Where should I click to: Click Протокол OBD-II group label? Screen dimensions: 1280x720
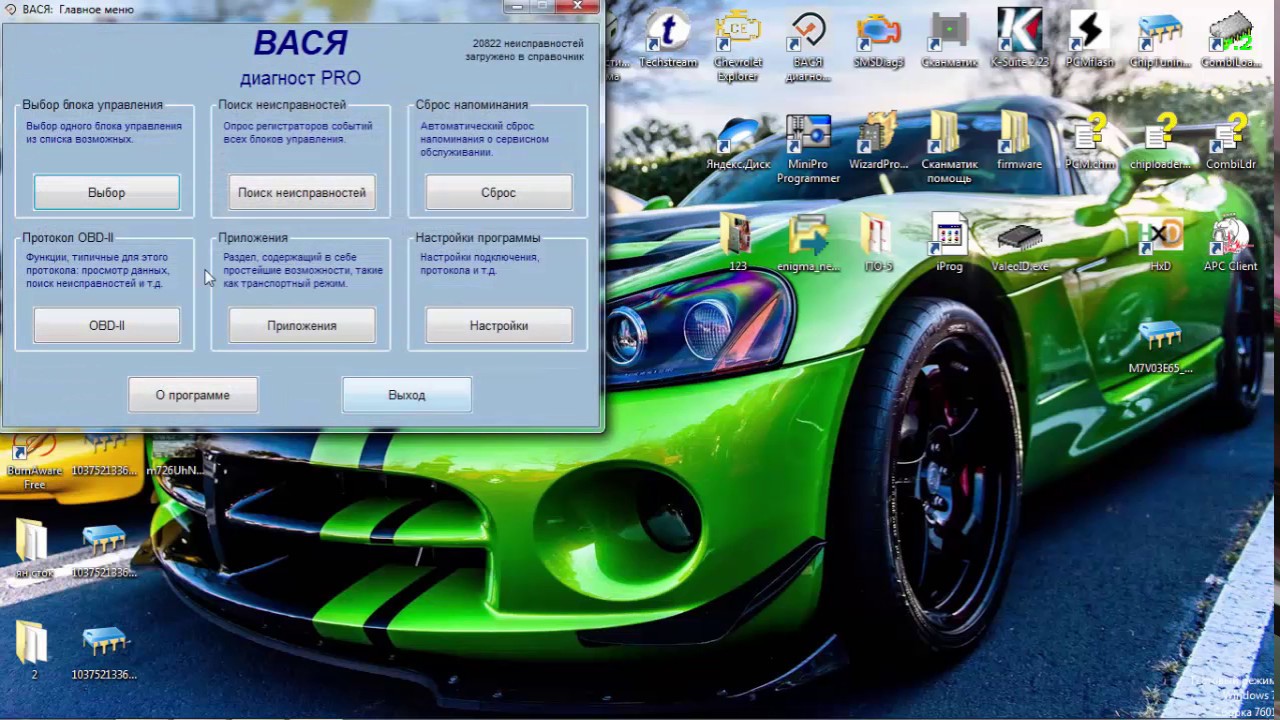coord(68,238)
